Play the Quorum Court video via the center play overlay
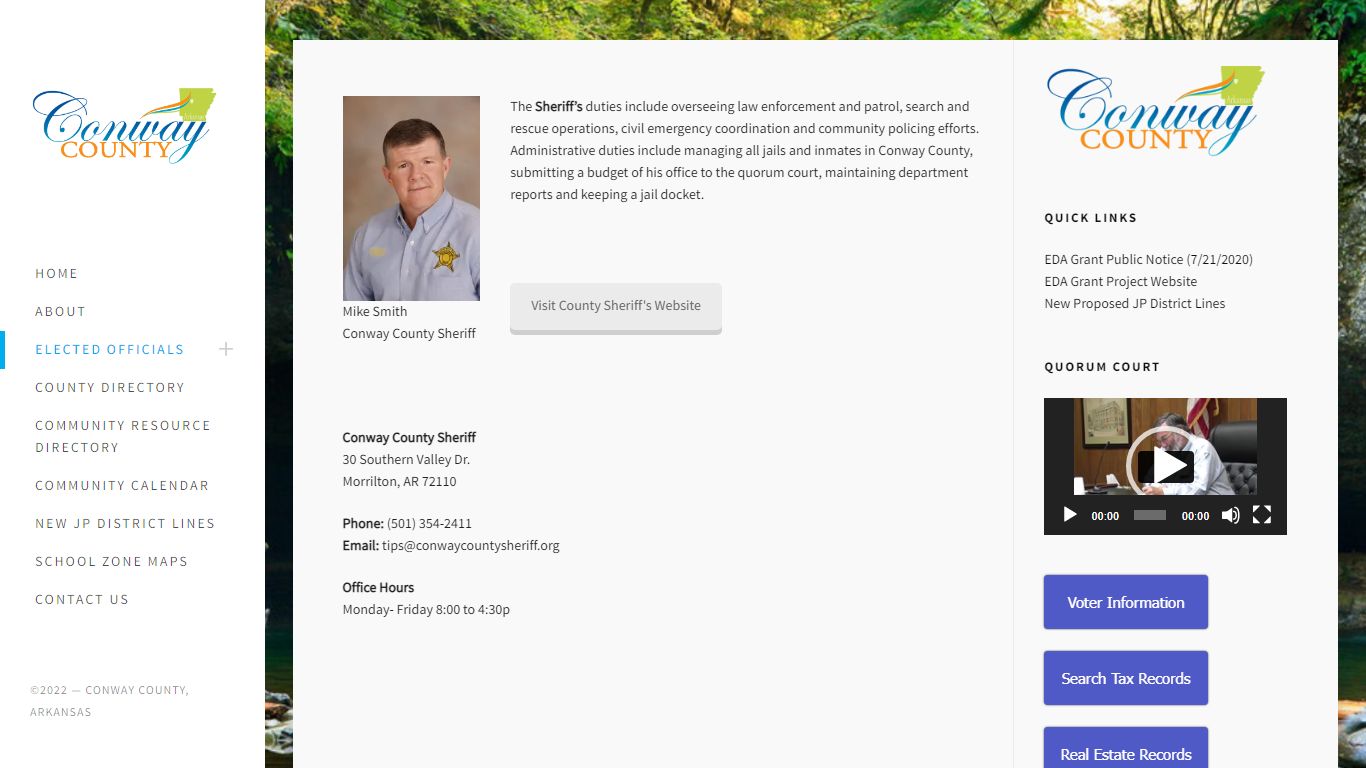 (x=1165, y=466)
